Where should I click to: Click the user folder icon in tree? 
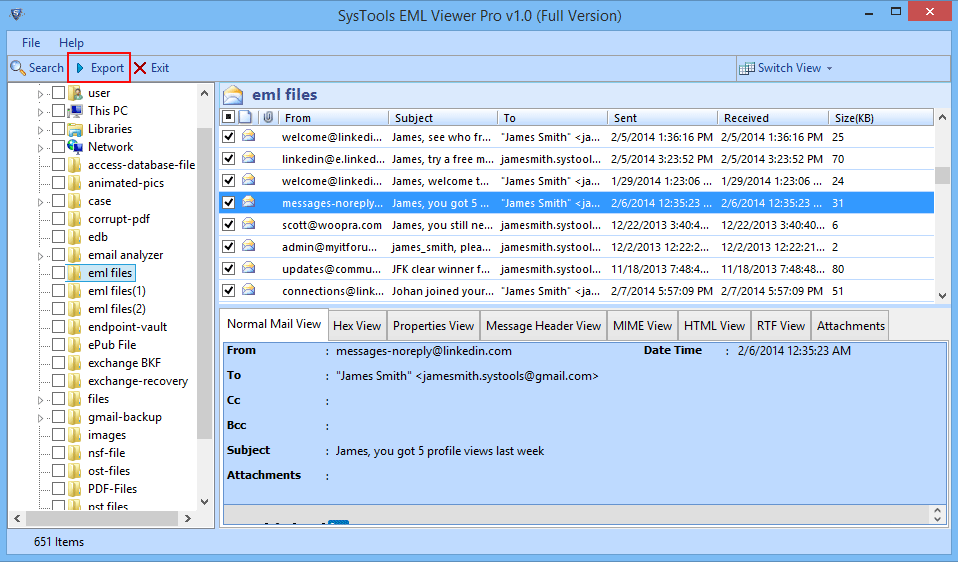[x=75, y=93]
